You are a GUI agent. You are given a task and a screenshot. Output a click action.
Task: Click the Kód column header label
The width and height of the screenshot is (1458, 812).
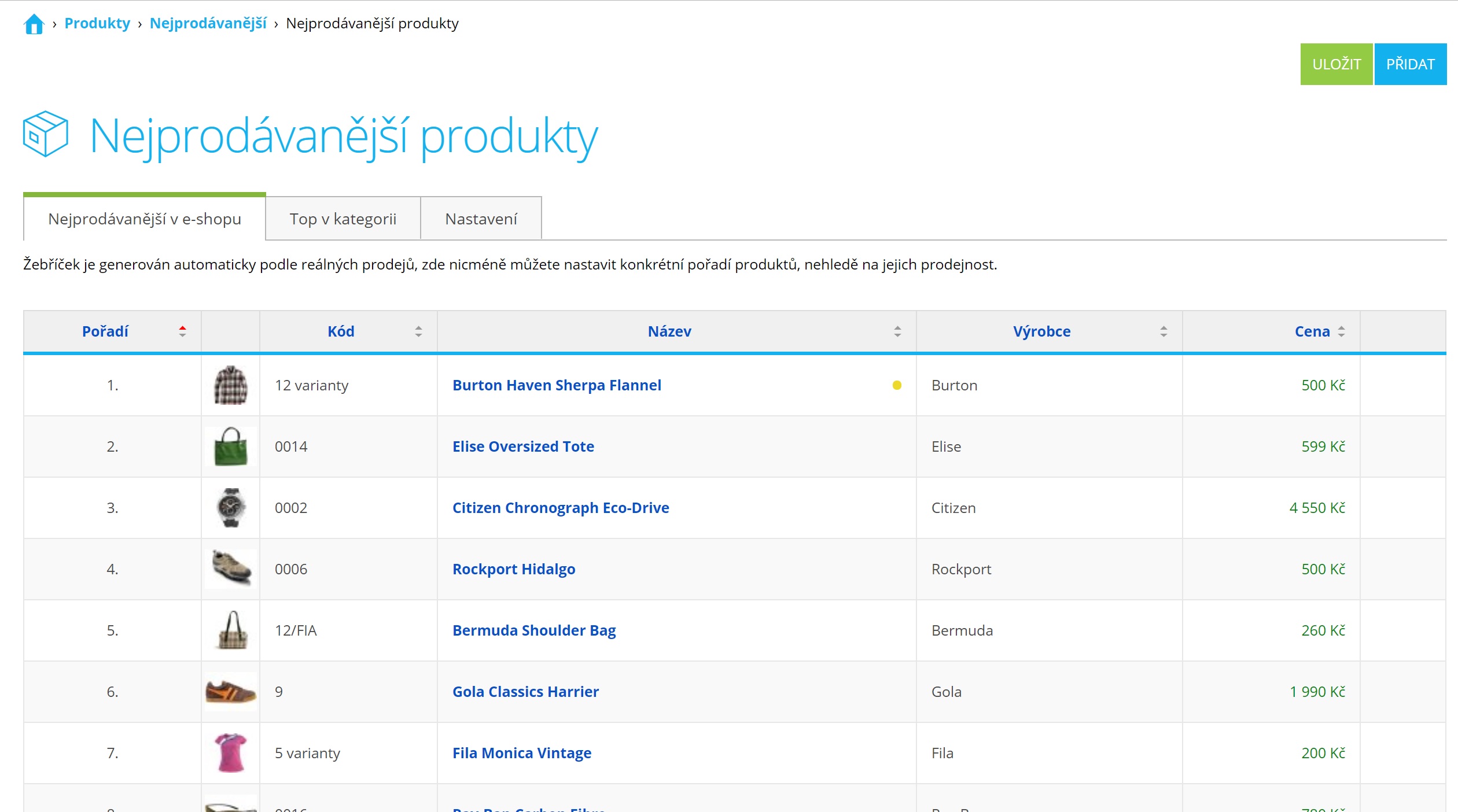click(x=341, y=331)
